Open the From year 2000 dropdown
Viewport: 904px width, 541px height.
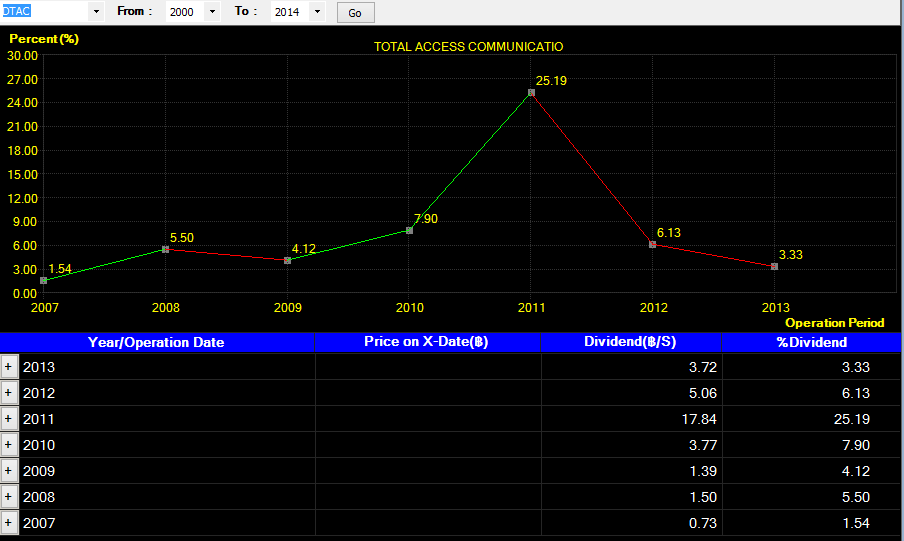pos(212,12)
